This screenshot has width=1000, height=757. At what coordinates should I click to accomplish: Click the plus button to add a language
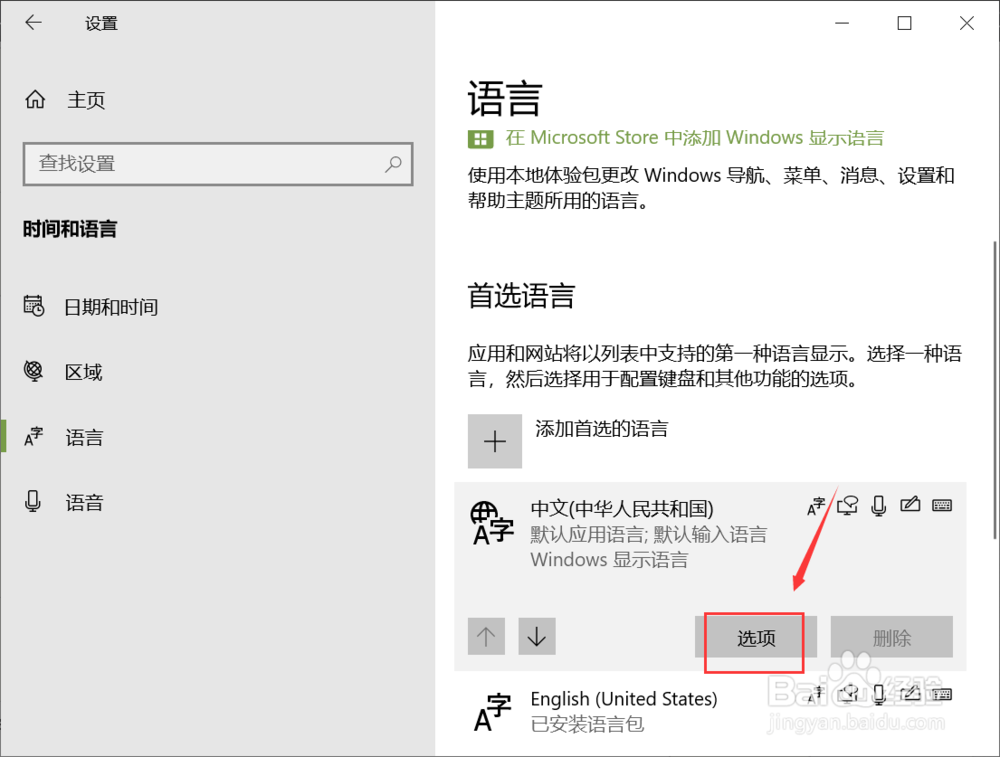[495, 441]
